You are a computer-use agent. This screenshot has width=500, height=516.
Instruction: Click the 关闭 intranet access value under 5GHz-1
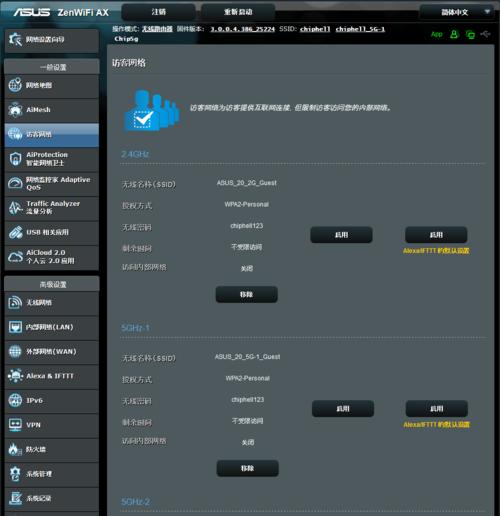pyautogui.click(x=248, y=442)
